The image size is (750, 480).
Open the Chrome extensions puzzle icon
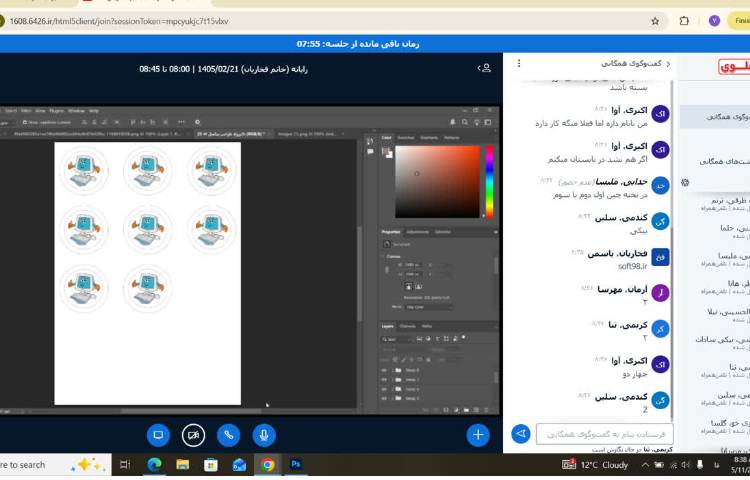[684, 21]
